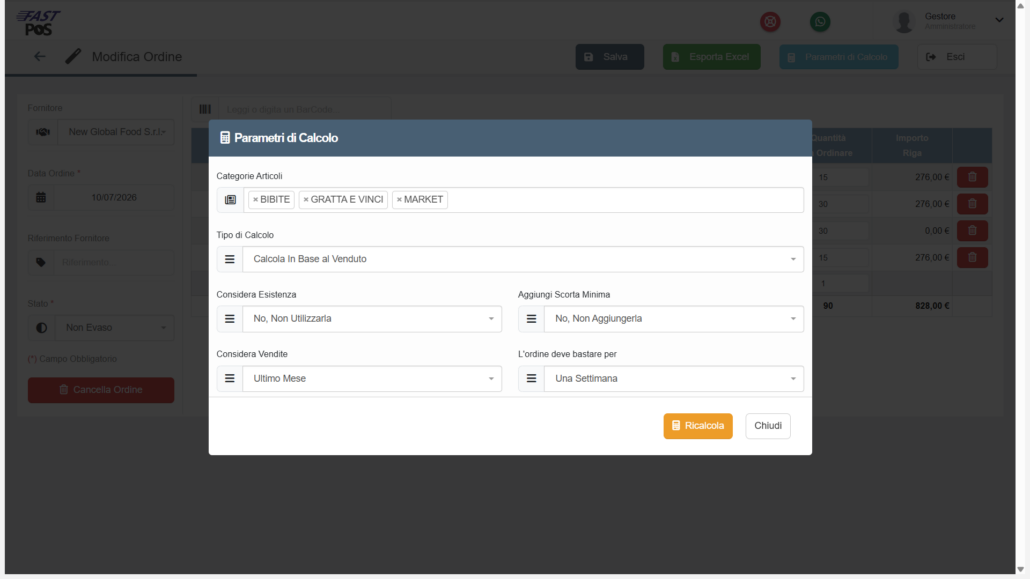Open the Considera Esistenza dropdown
This screenshot has width=1030, height=579.
pos(372,319)
